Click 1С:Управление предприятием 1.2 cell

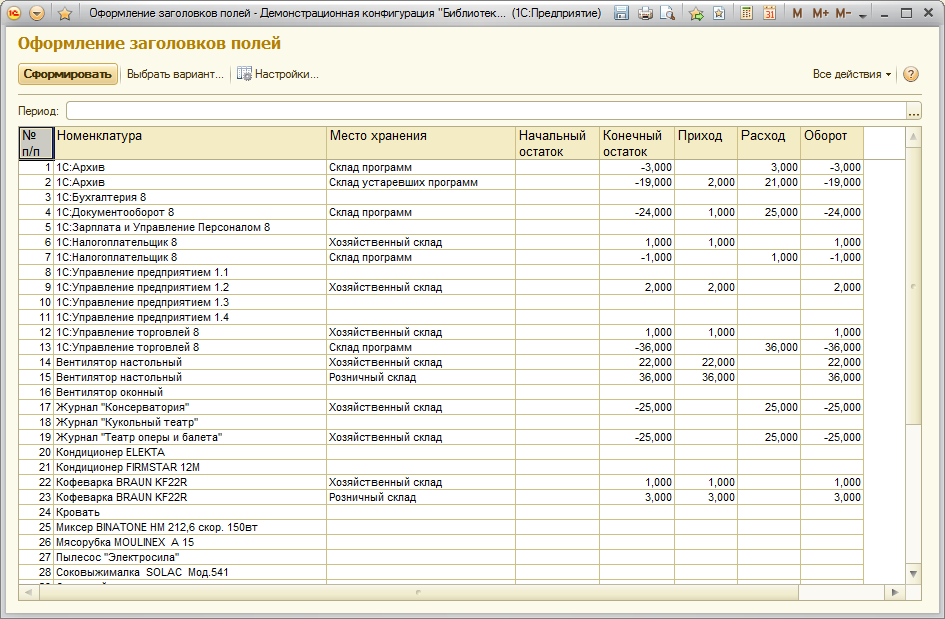(x=190, y=288)
